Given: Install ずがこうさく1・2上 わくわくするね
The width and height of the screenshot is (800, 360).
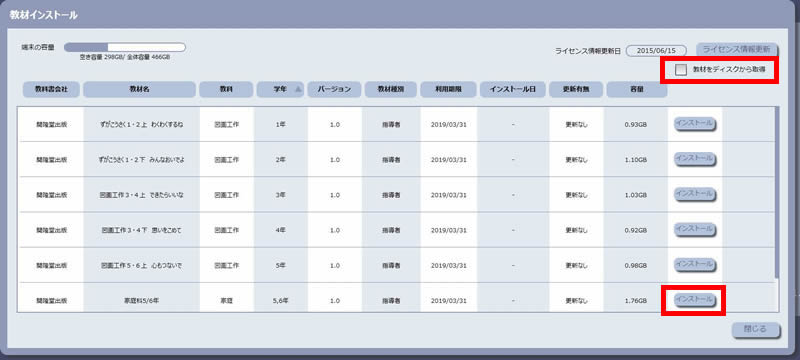Looking at the screenshot, I should coord(694,123).
